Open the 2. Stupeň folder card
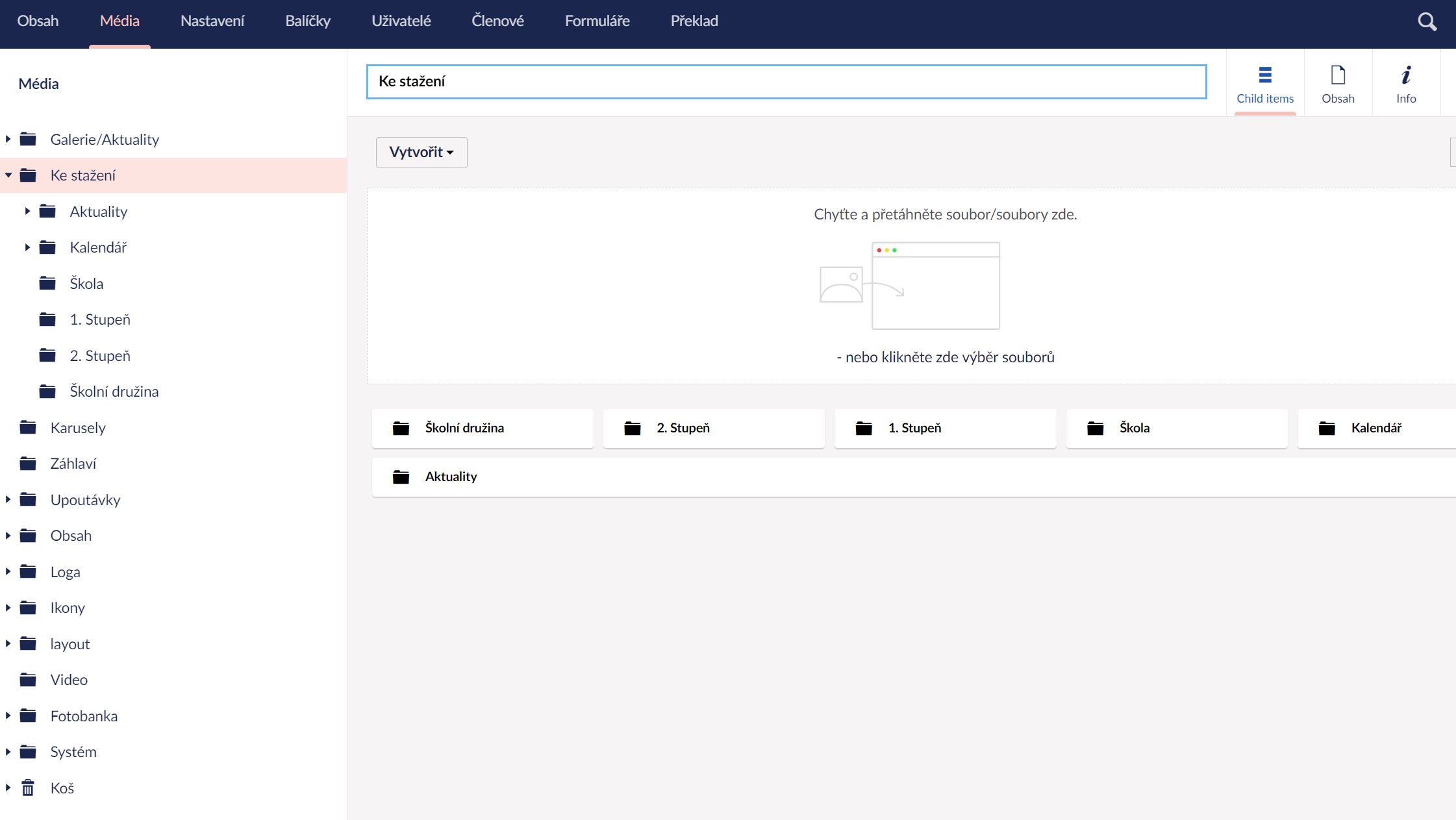The width and height of the screenshot is (1456, 820). coord(713,428)
